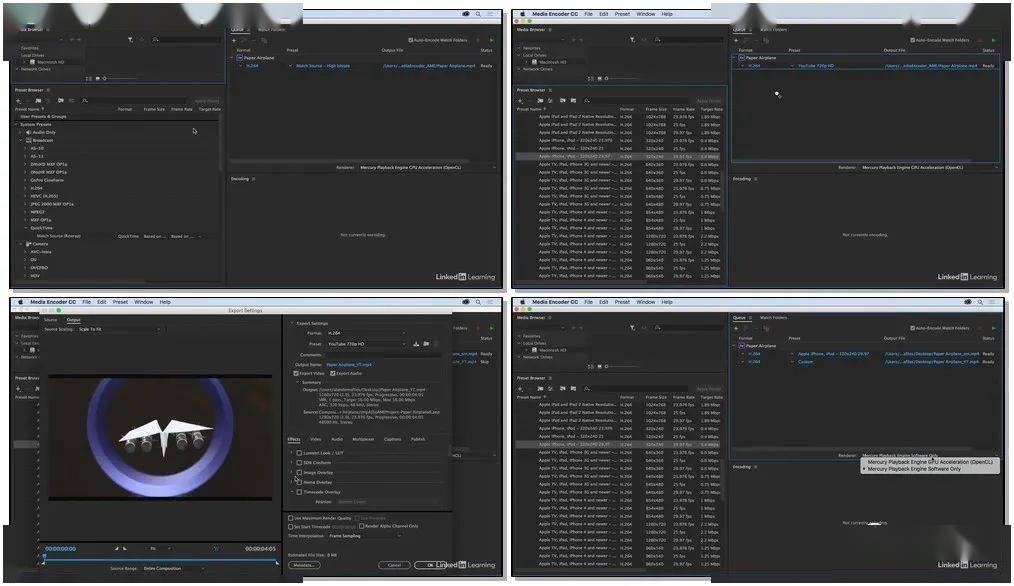Click the Broadcast preset group icon
Viewport: 1014px width, 586px height.
click(28, 140)
